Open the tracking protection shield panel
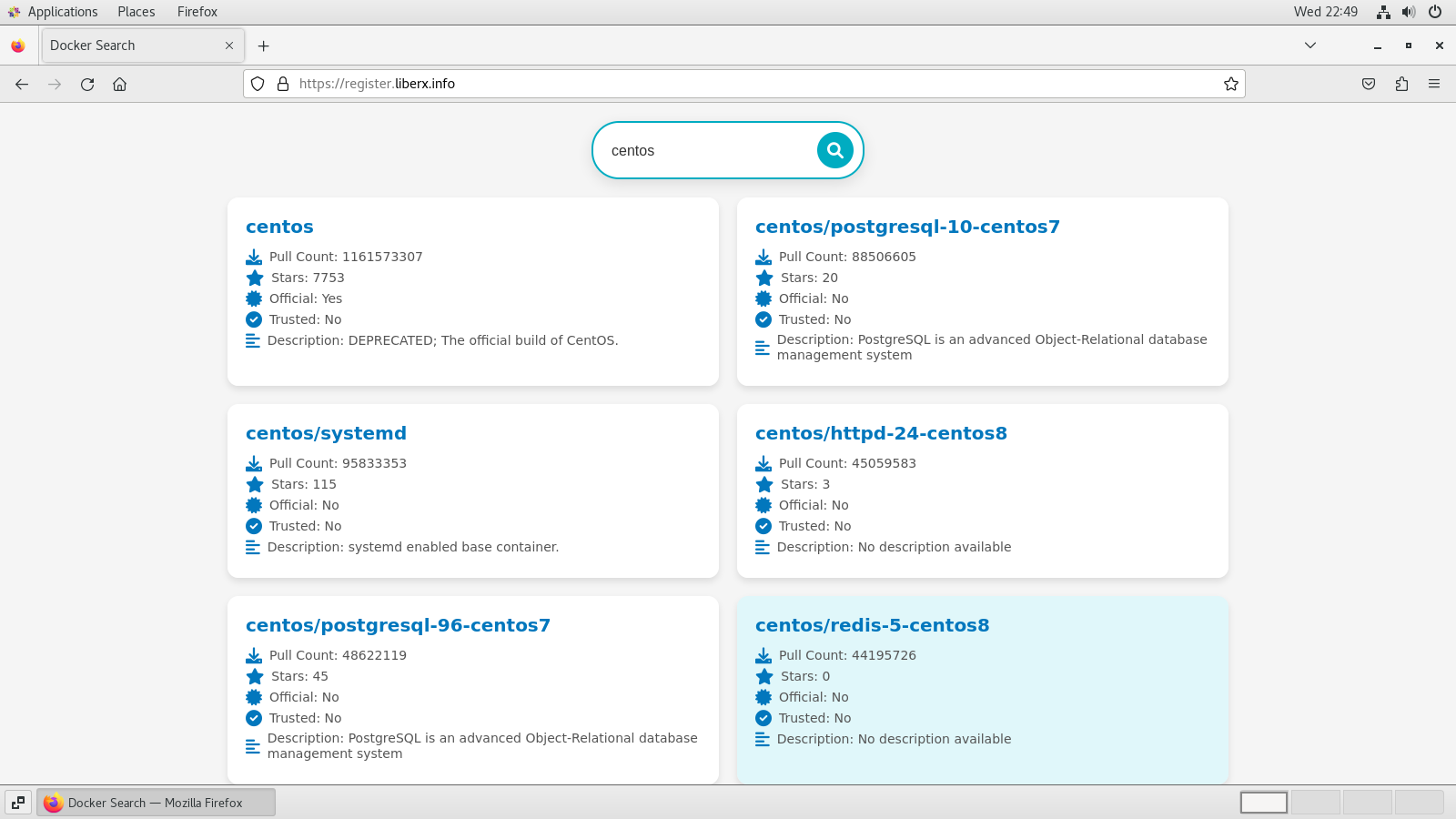Viewport: 1456px width, 819px height. coord(258,84)
